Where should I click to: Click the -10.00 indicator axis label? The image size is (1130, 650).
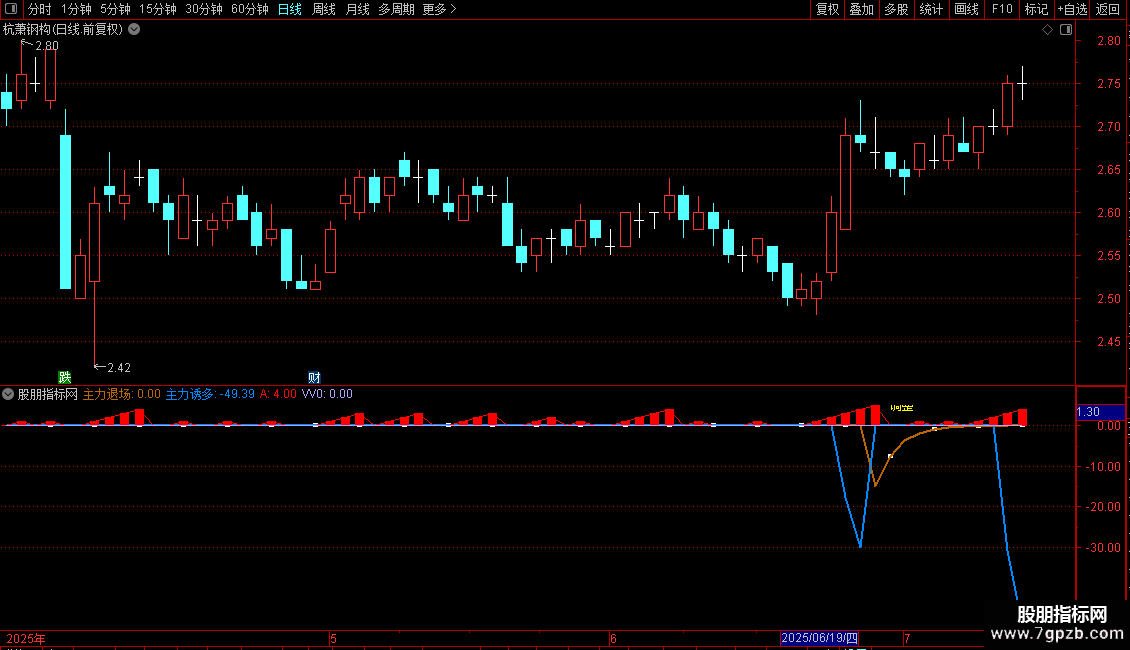[x=1103, y=467]
